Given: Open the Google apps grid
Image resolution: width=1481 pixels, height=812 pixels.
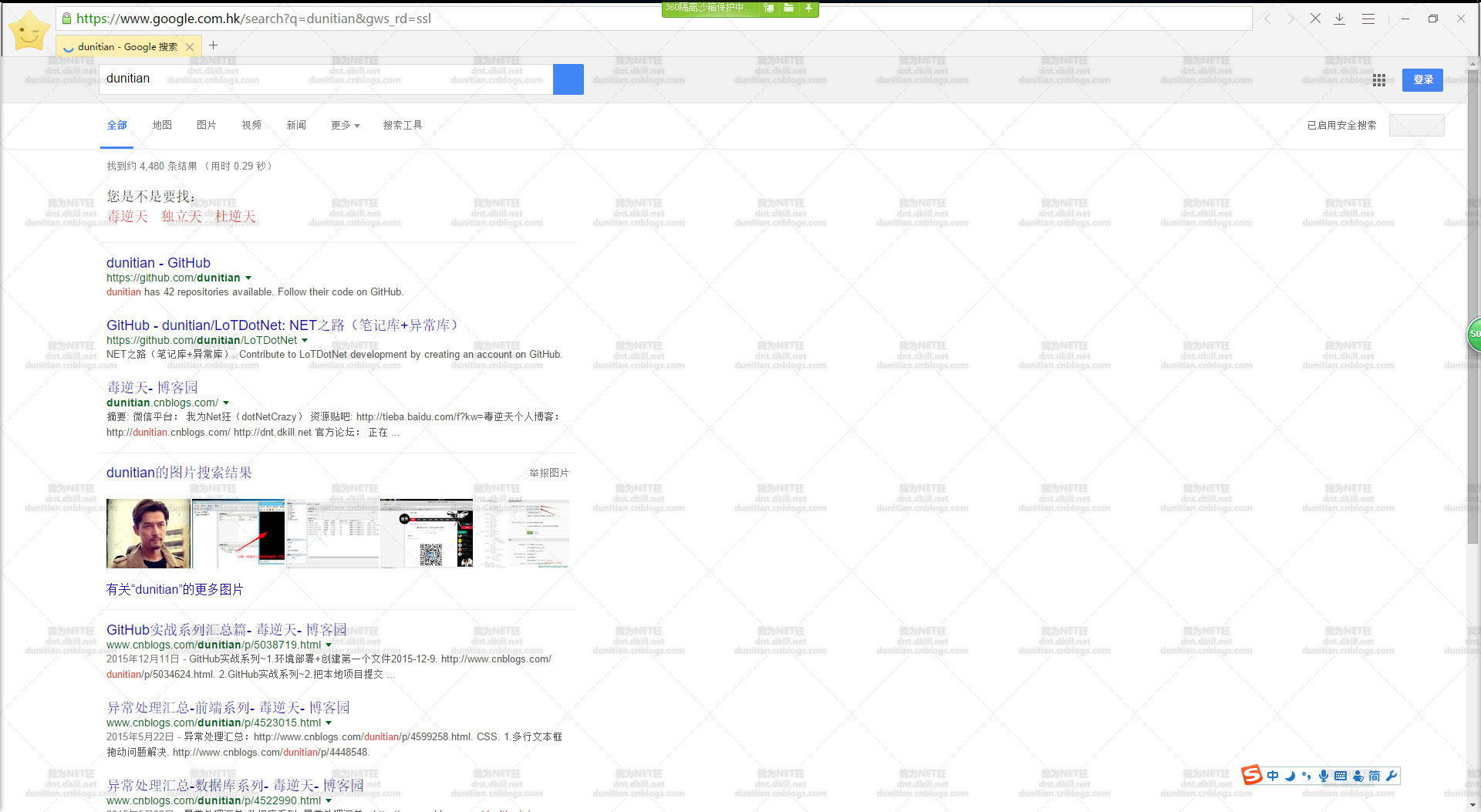Looking at the screenshot, I should [x=1379, y=80].
